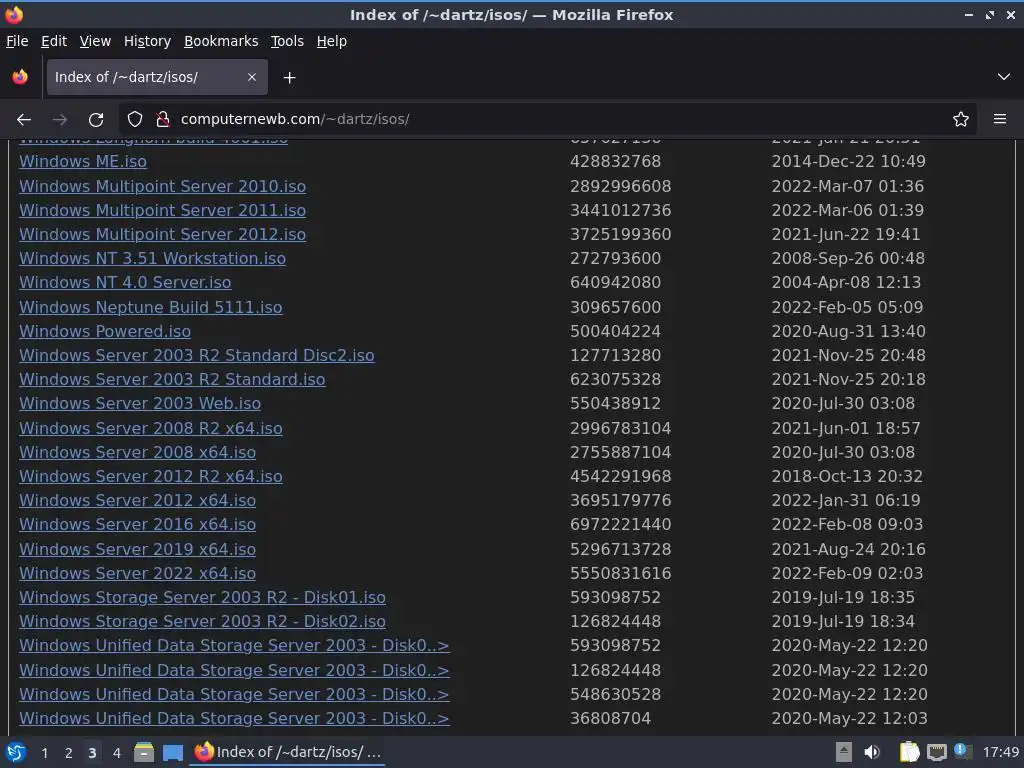Open Windows Multipoint Server 2012.iso link
Screen dimensions: 1024x768
pyautogui.click(x=163, y=234)
